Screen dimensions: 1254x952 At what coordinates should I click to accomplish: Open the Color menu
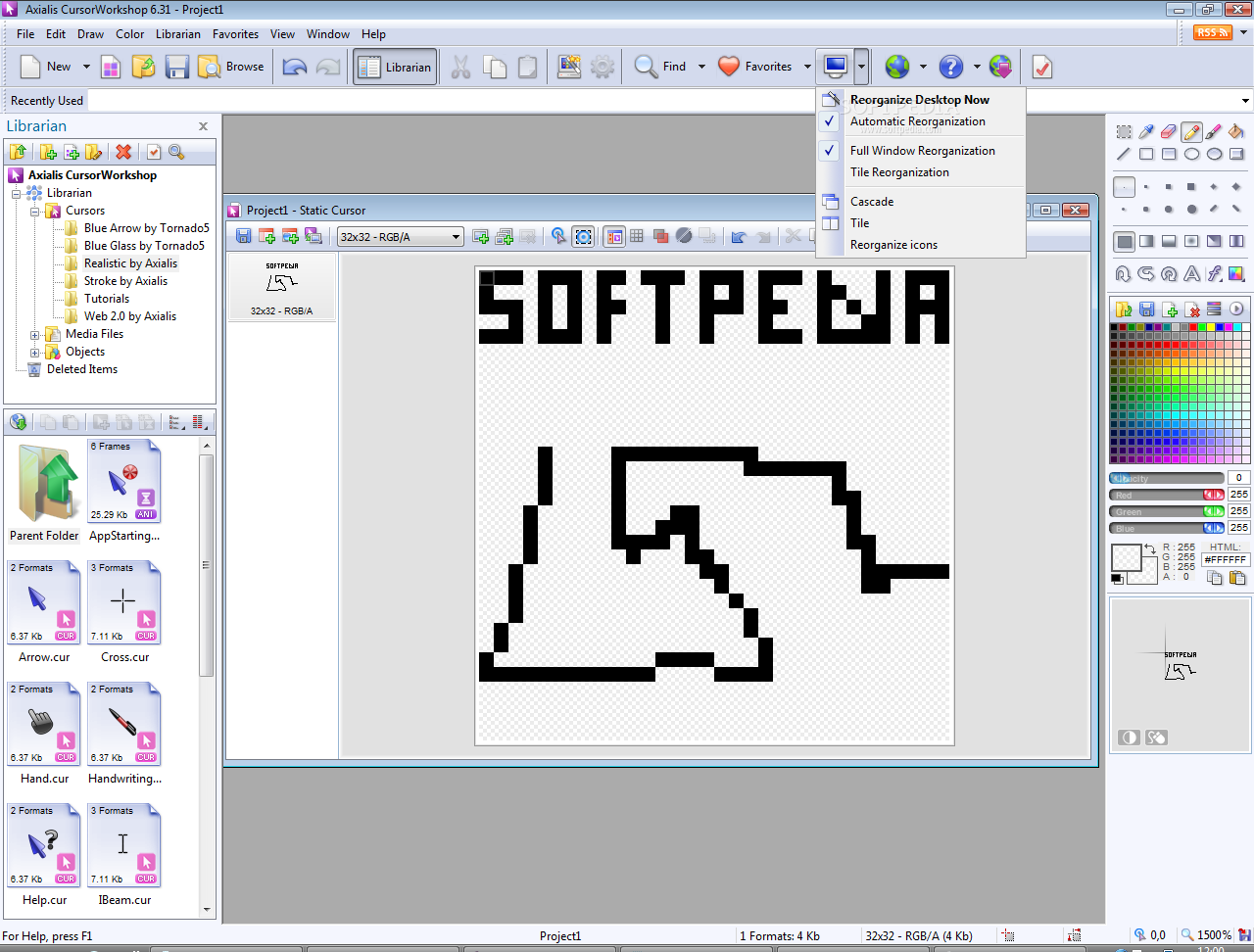[x=129, y=33]
